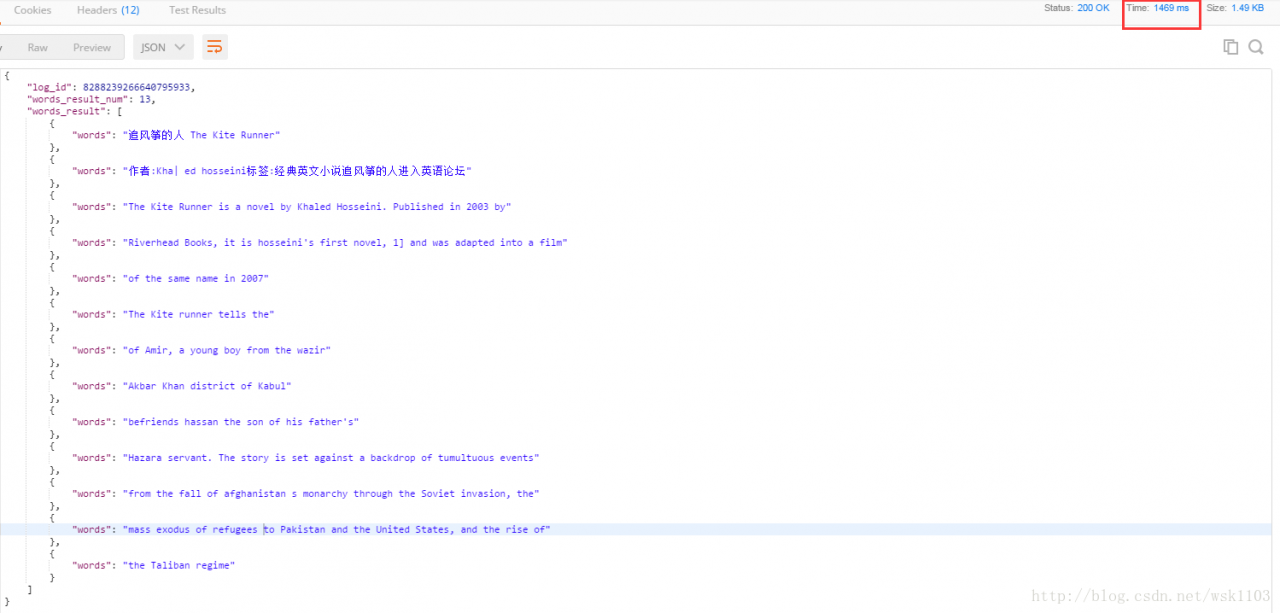Open the Headers (12) tab

click(x=108, y=10)
